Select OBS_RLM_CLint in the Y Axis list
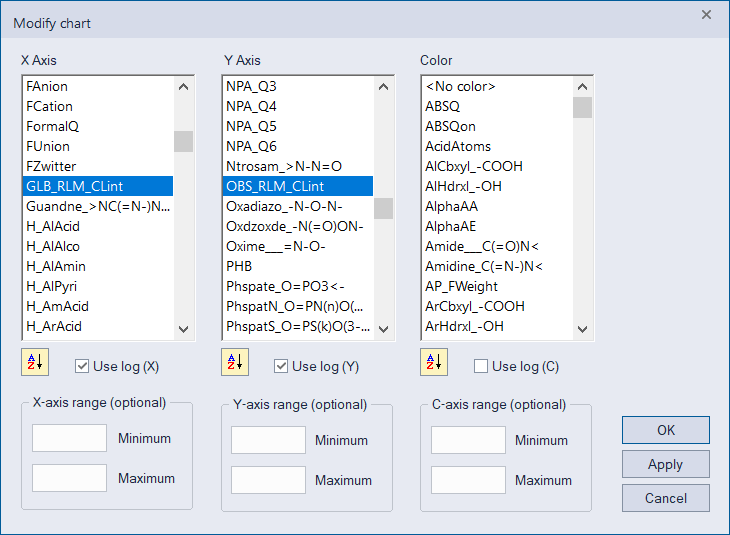 pyautogui.click(x=298, y=186)
